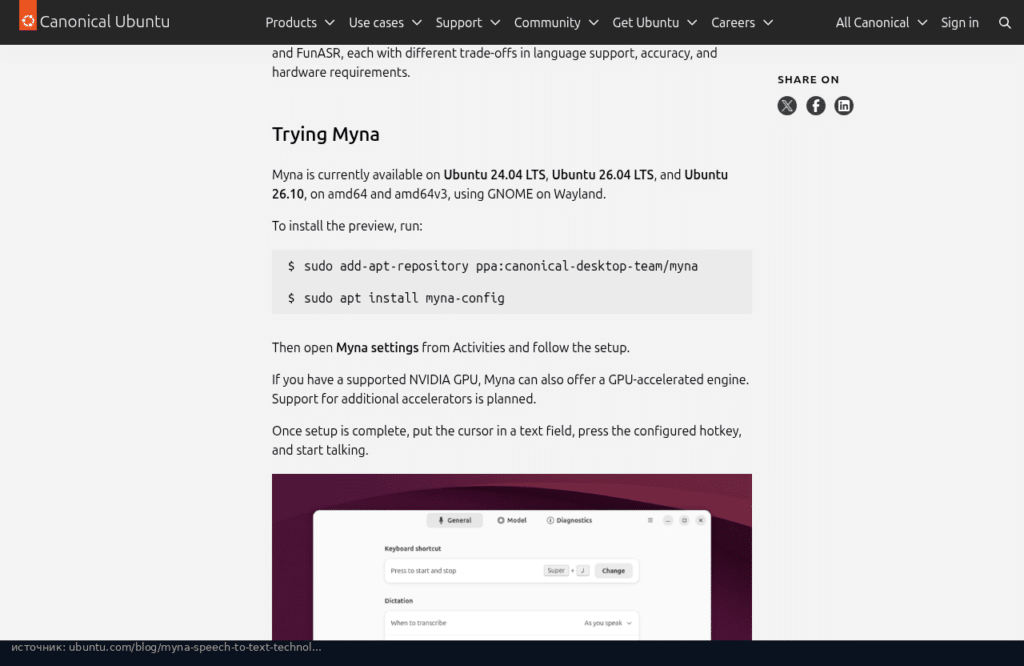Click the Super key badge in shortcut row

556,571
